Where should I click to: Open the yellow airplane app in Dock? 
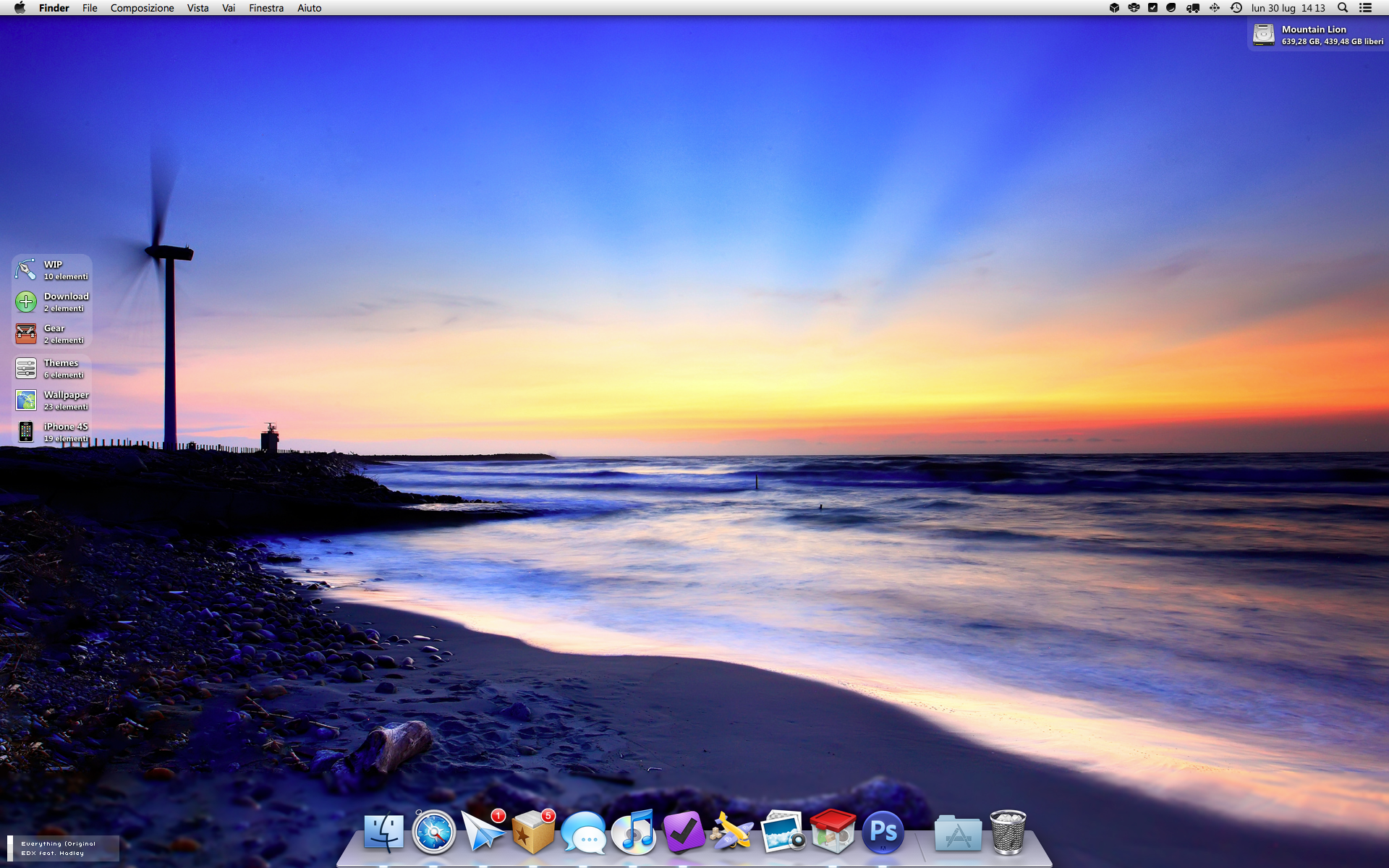coord(732,832)
